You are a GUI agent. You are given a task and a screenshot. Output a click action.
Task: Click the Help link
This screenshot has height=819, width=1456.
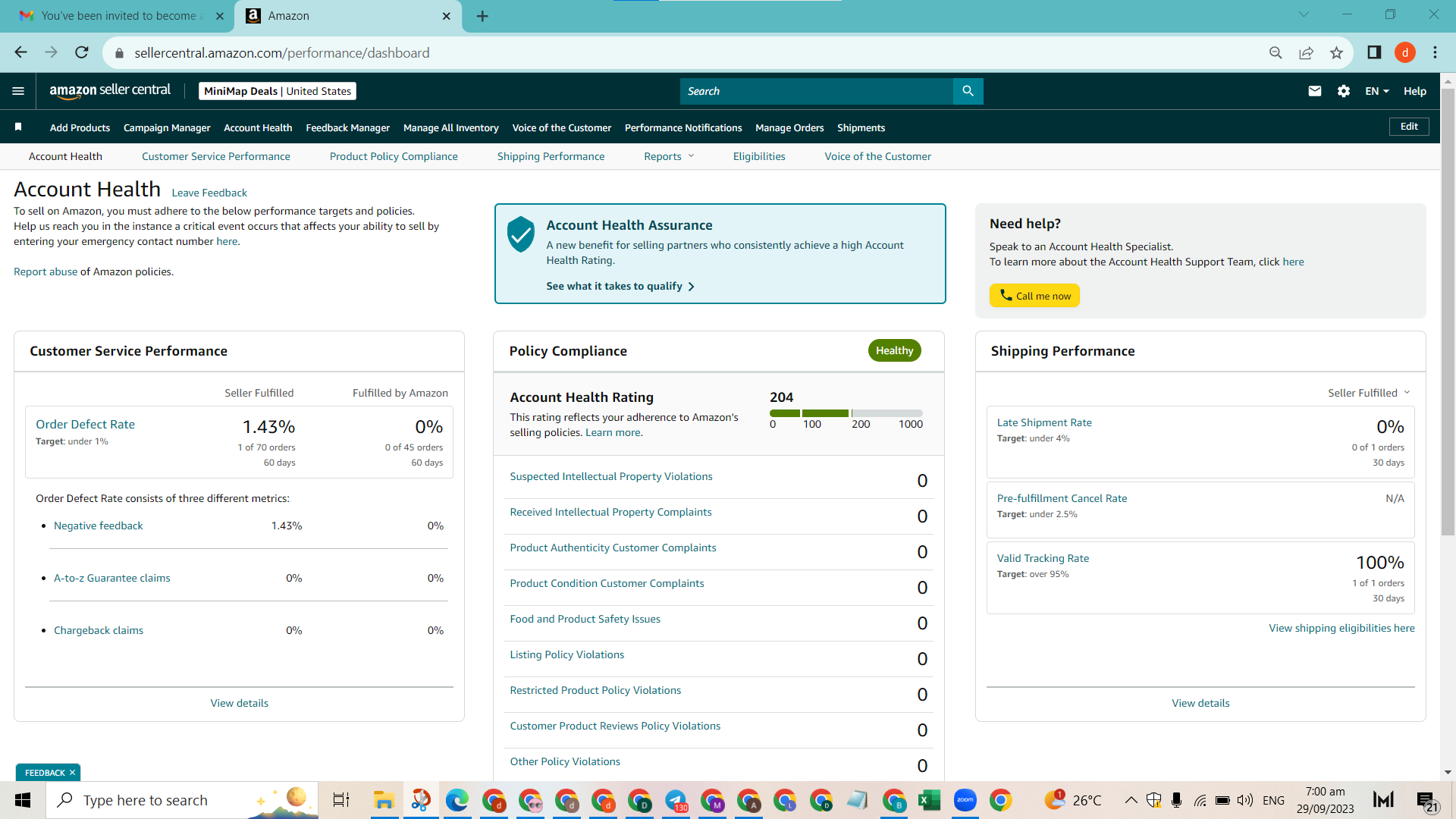(1414, 91)
